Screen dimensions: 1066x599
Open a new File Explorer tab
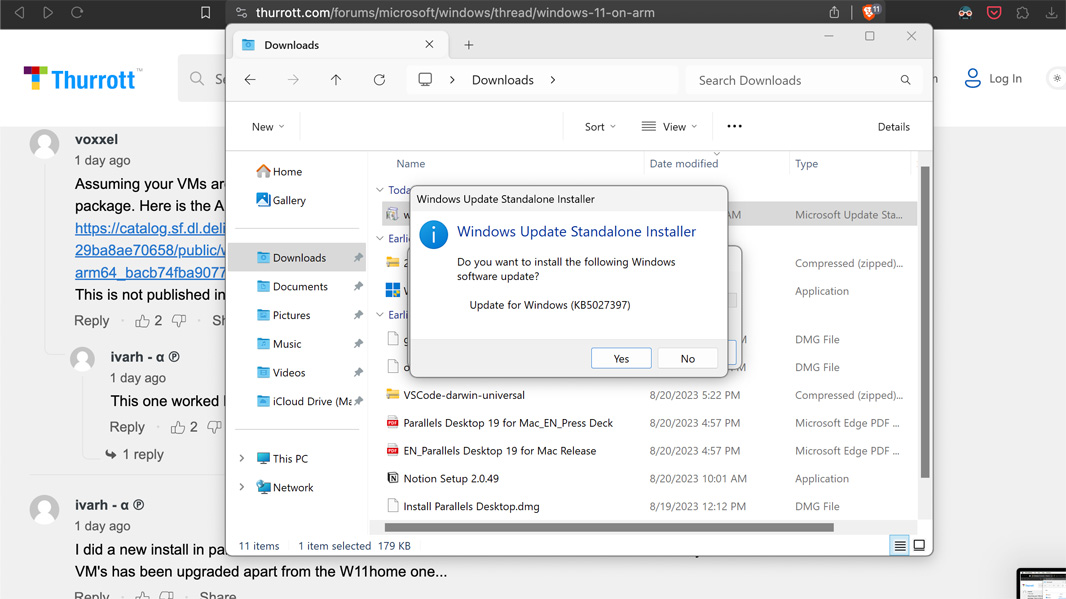(468, 44)
